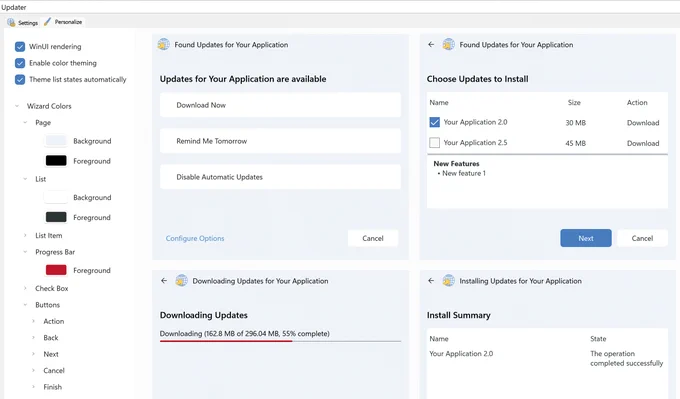Click the Size column header
The height and width of the screenshot is (399, 680).
574,103
